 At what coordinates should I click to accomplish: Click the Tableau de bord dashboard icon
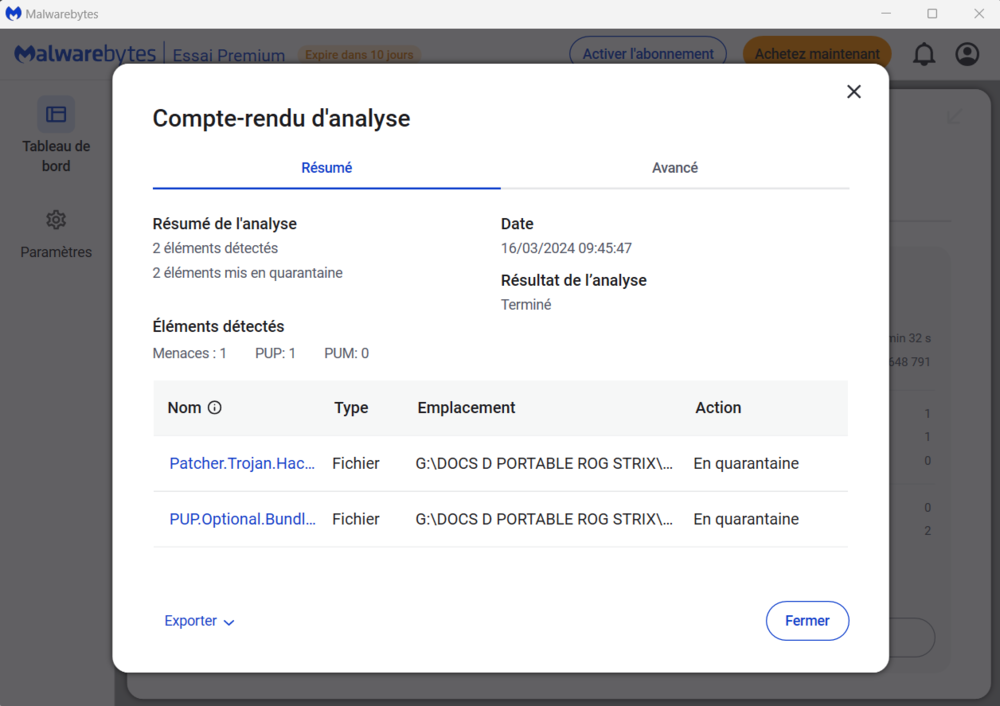tap(56, 115)
